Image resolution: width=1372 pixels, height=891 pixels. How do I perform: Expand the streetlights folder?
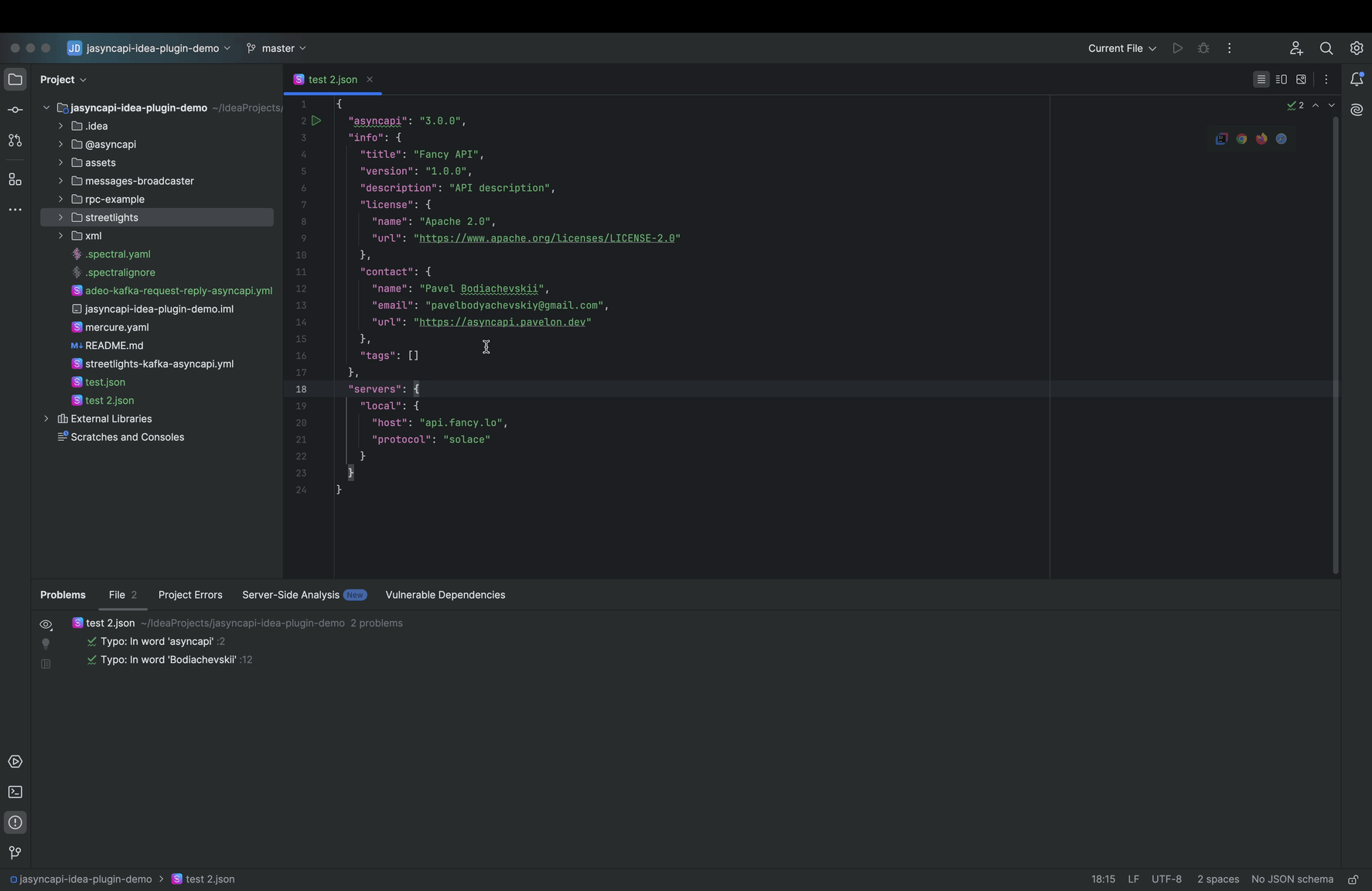60,217
